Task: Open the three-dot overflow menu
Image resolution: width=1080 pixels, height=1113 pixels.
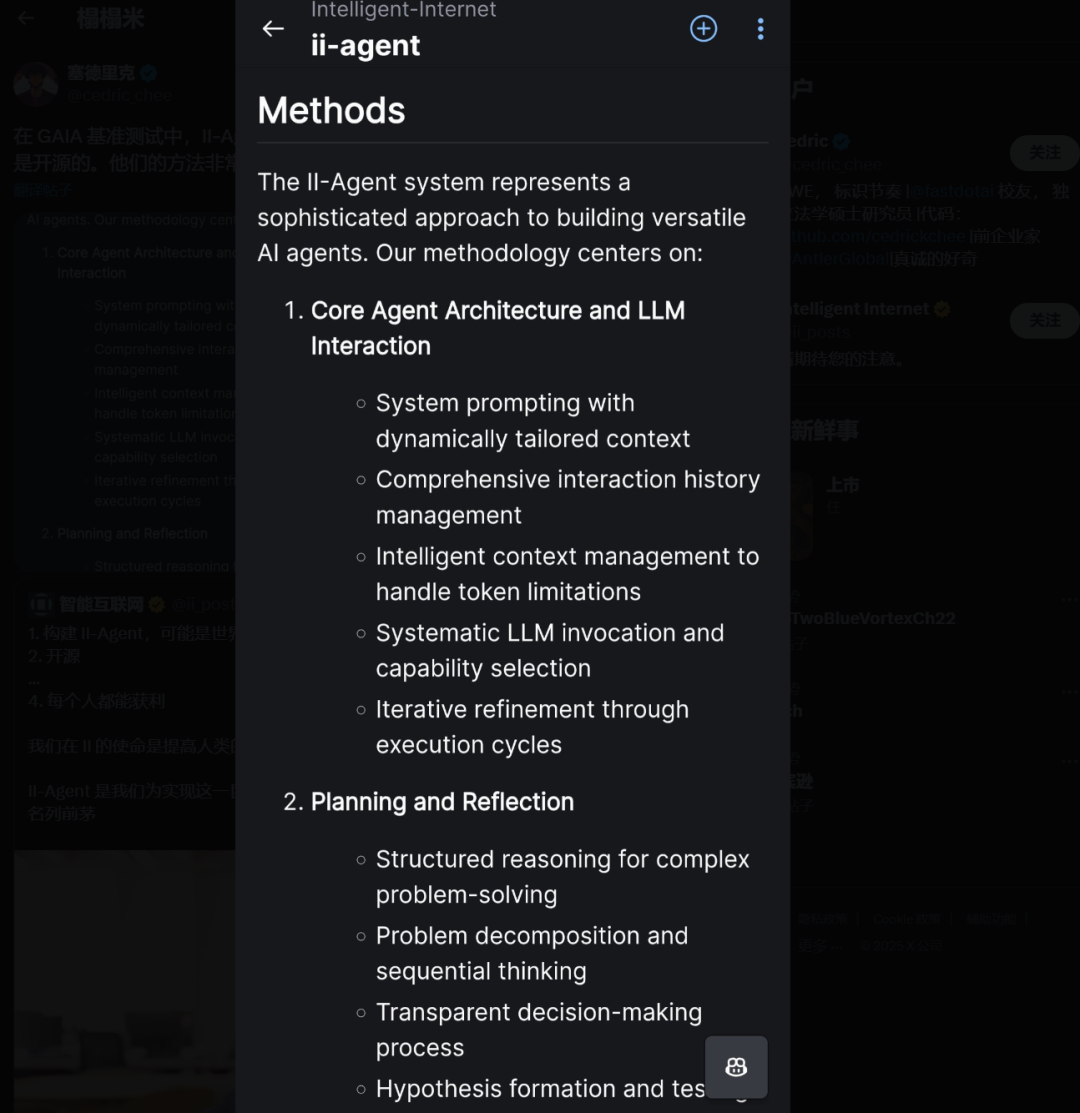Action: 760,29
